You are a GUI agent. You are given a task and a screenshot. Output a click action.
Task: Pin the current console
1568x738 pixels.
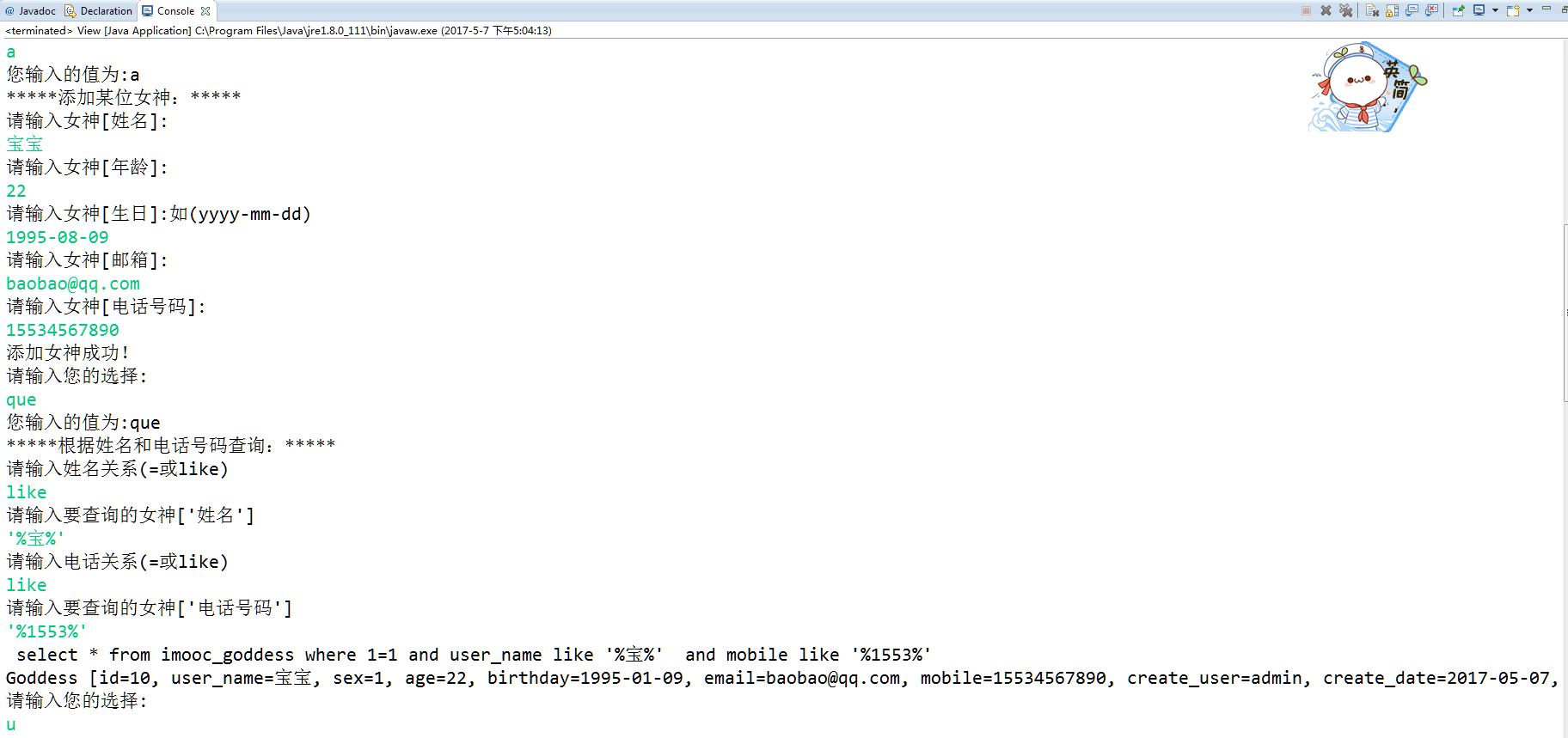(1458, 10)
